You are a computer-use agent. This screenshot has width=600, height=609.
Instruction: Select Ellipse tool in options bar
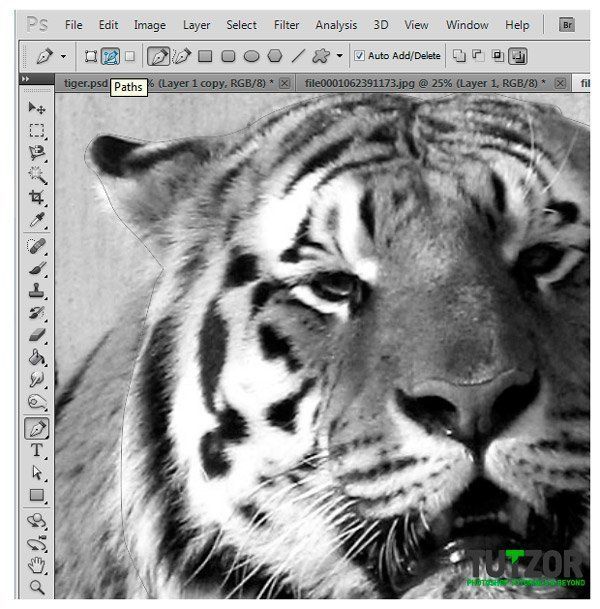coord(251,56)
